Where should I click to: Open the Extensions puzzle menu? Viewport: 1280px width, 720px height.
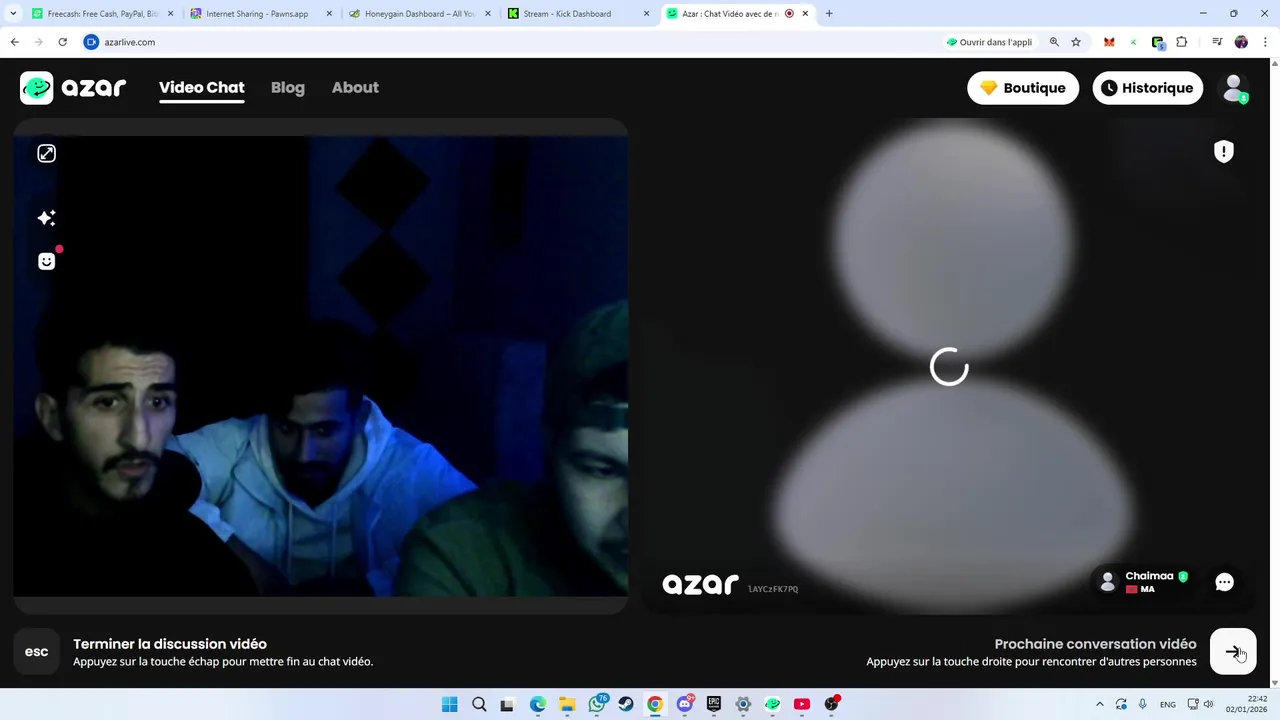point(1182,42)
